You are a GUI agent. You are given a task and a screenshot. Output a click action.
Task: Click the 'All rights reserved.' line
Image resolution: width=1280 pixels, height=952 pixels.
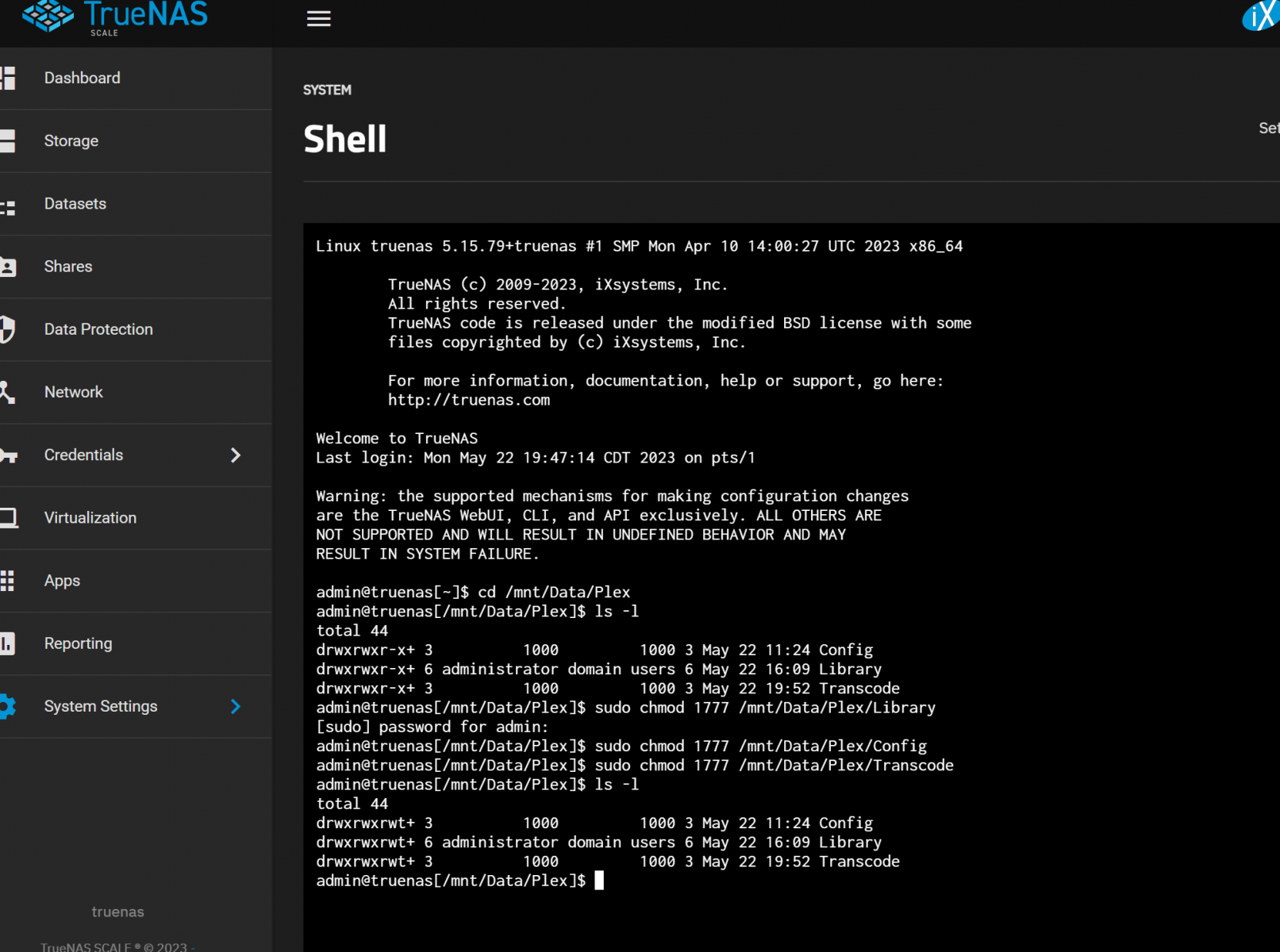tap(477, 304)
